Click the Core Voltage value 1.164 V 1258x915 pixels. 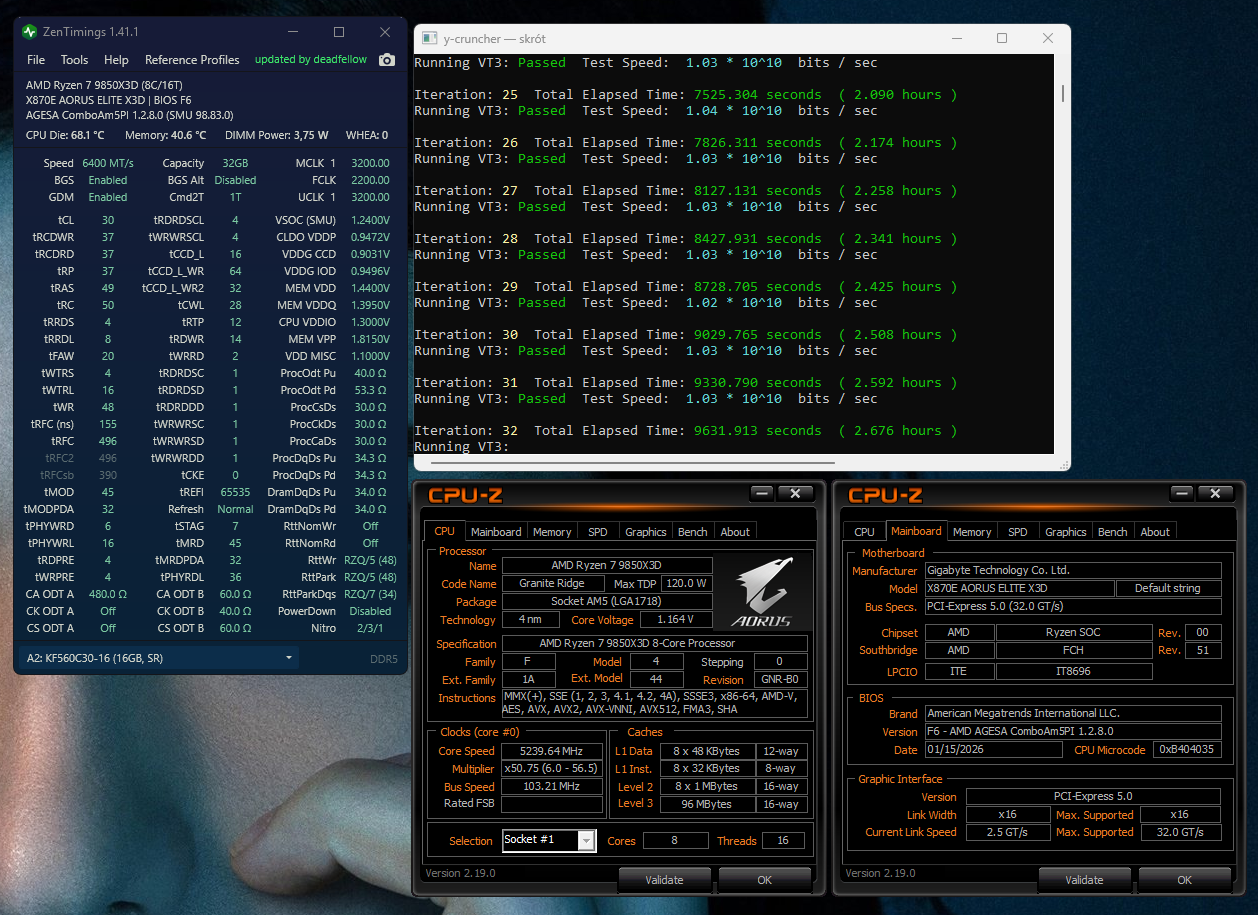click(x=677, y=620)
